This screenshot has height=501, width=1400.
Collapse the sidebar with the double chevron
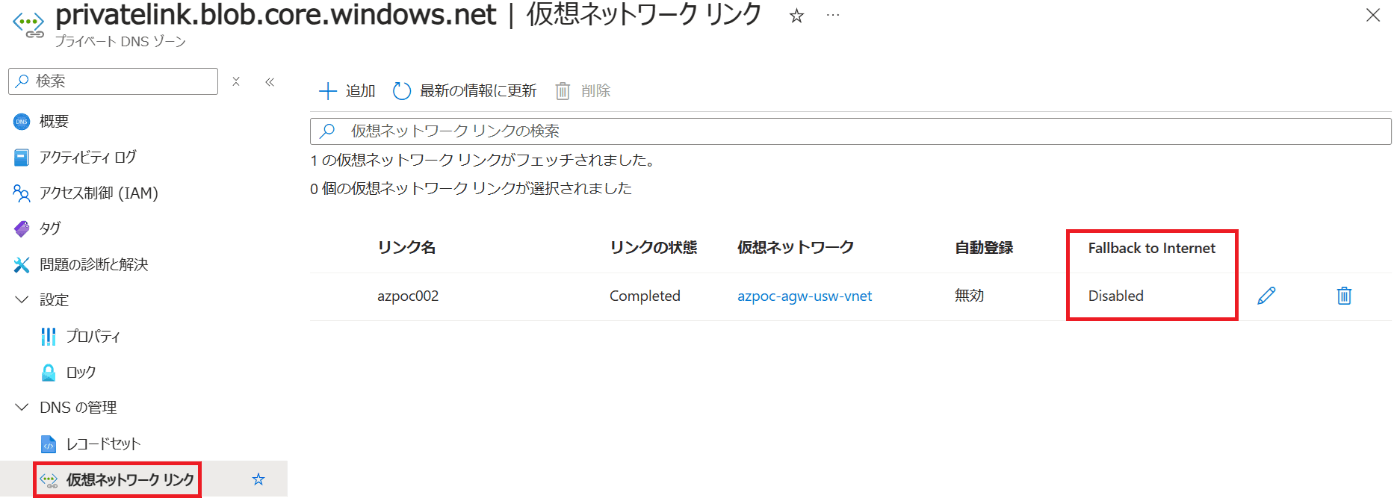pyautogui.click(x=269, y=82)
